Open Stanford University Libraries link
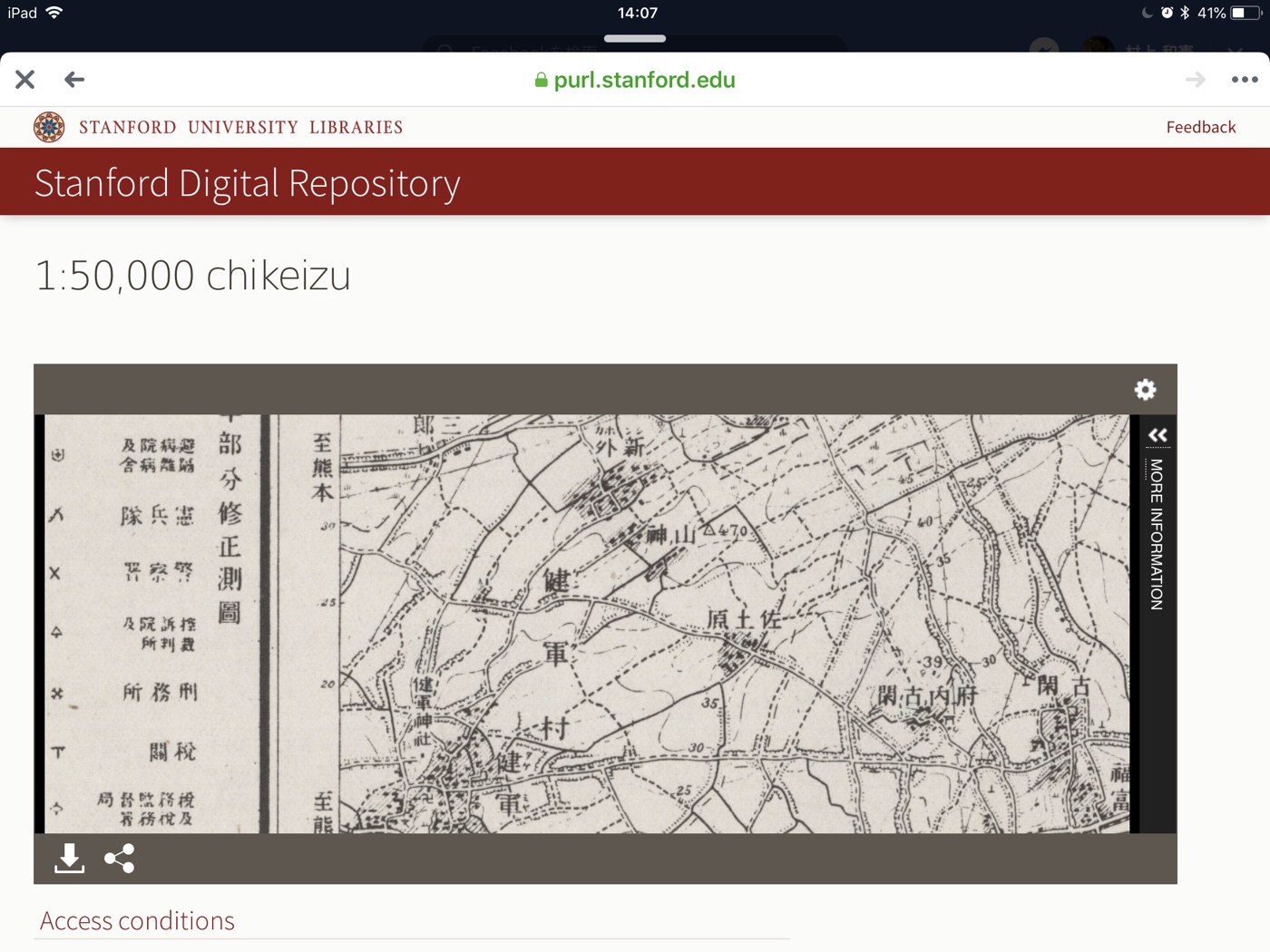The height and width of the screenshot is (952, 1270). pos(240,127)
